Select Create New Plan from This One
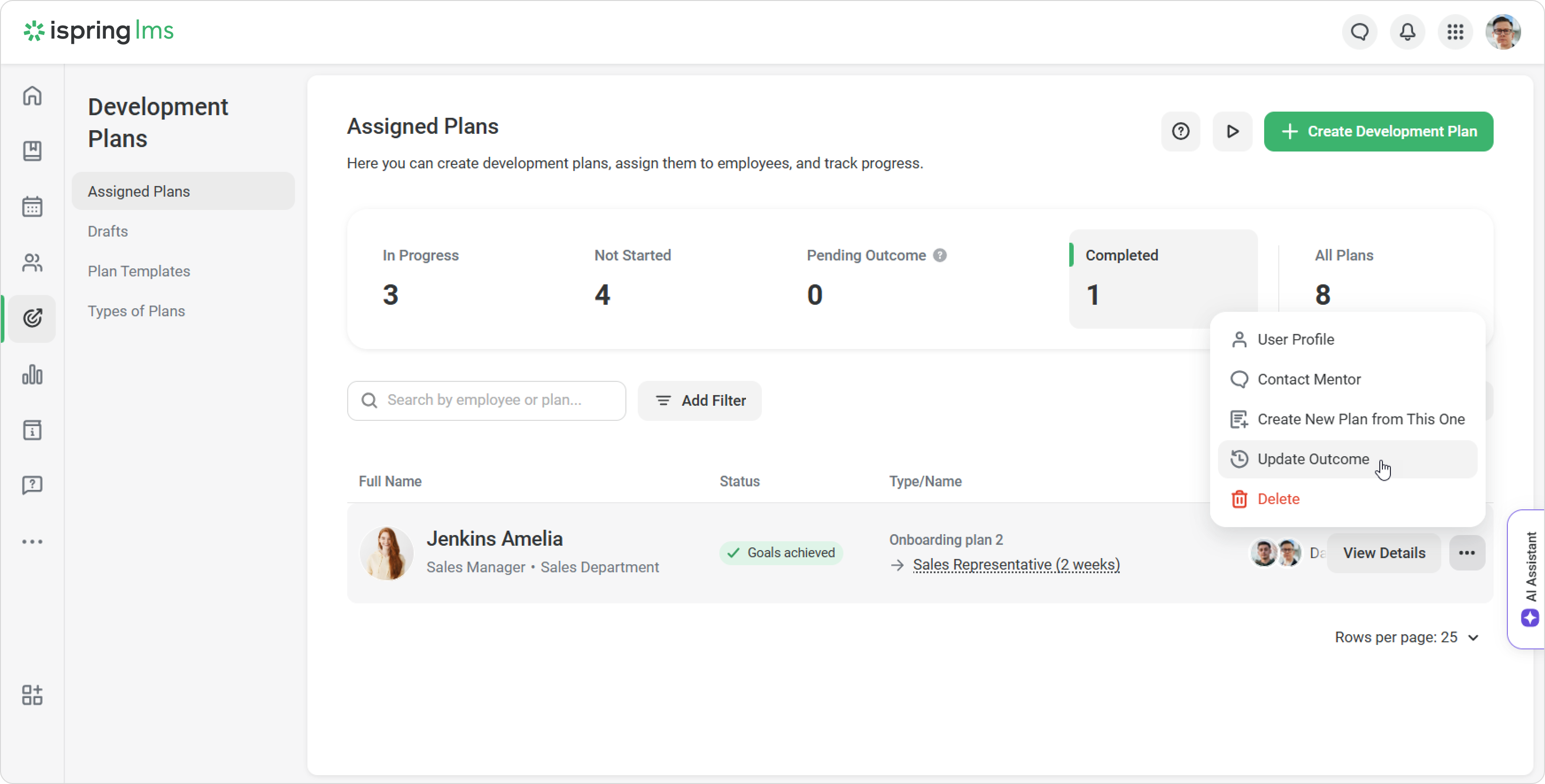 tap(1360, 419)
